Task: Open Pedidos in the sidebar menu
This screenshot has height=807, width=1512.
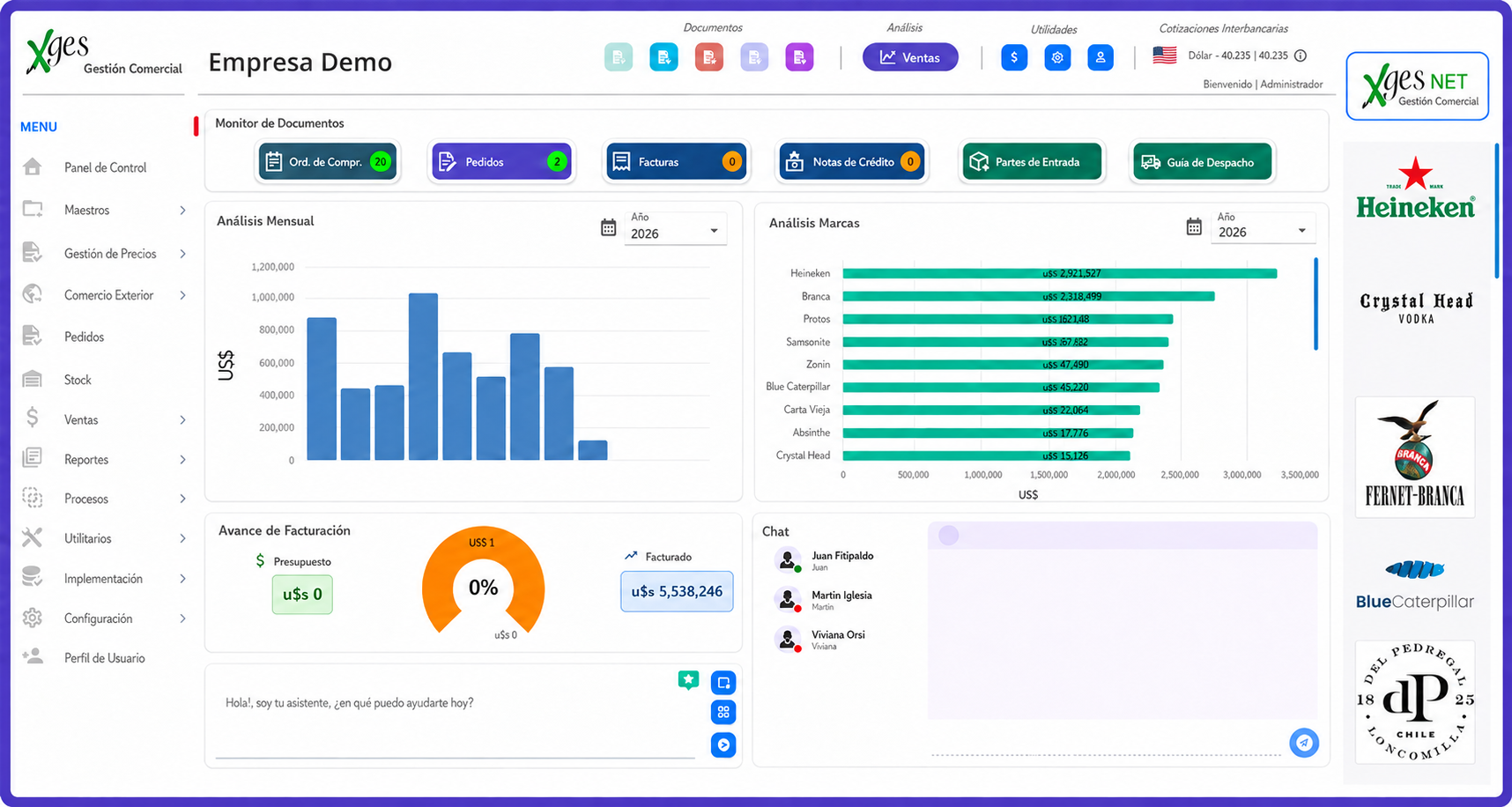Action: click(84, 337)
